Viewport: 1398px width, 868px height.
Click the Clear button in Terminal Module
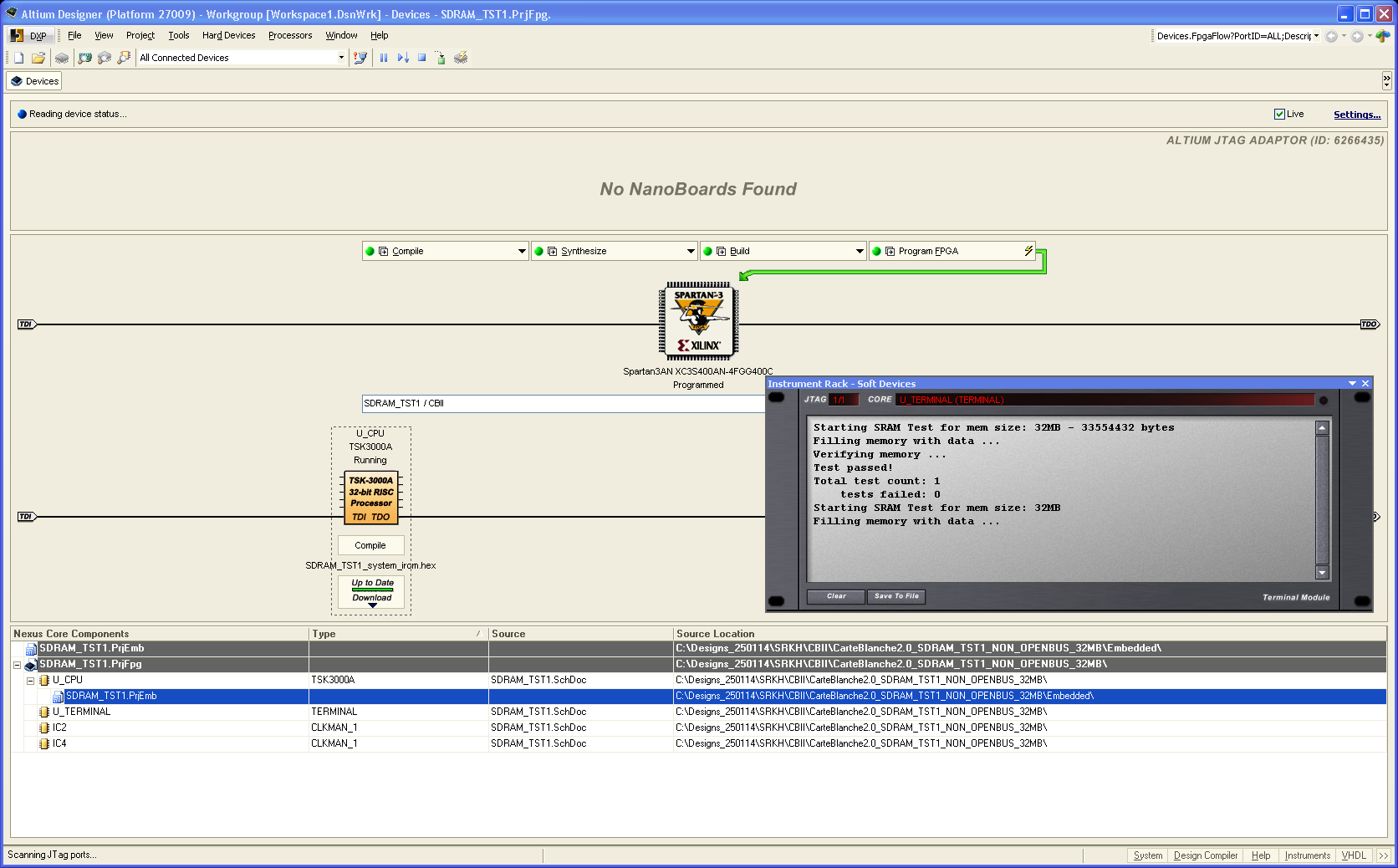(836, 596)
